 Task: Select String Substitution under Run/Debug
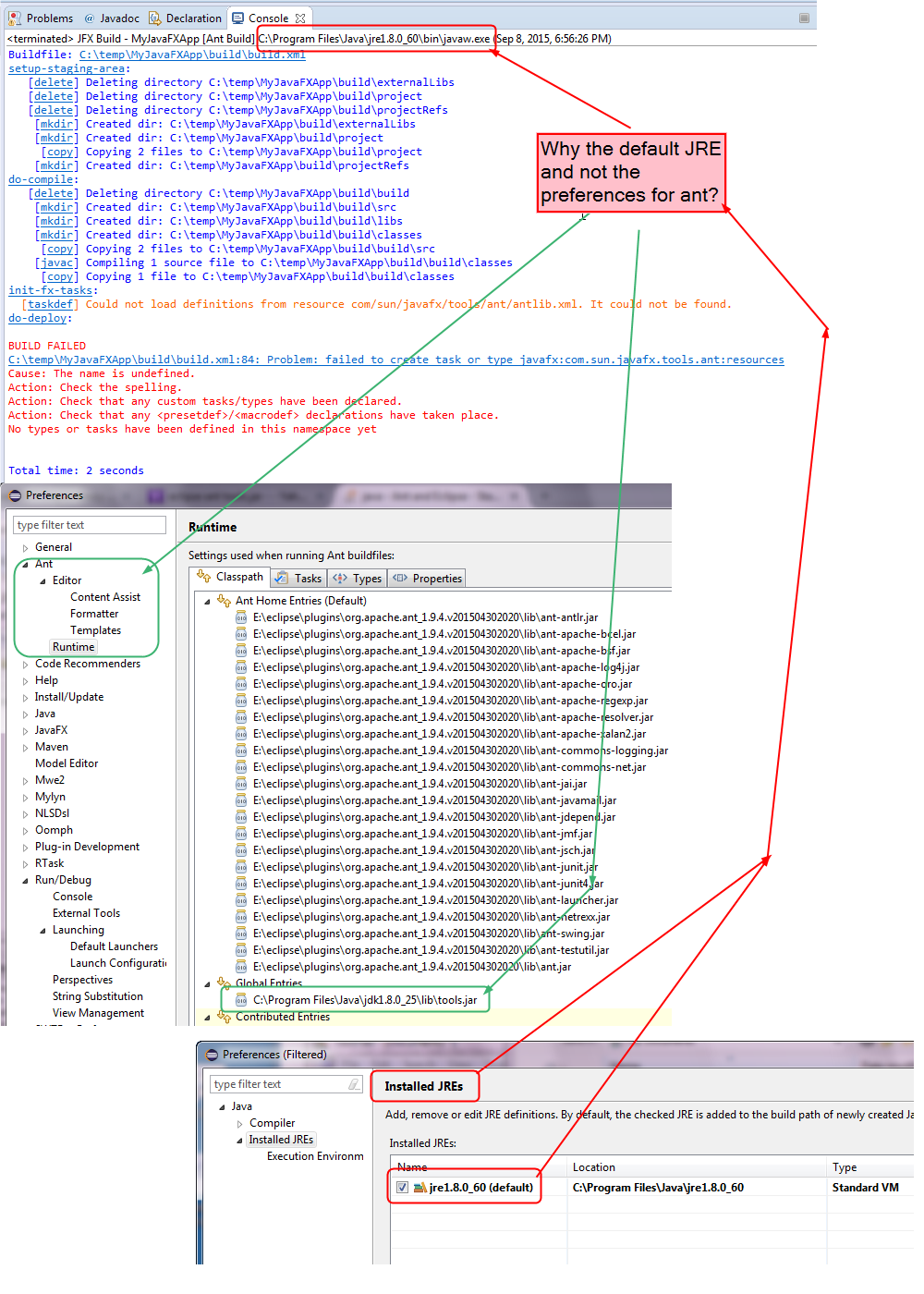coord(98,996)
